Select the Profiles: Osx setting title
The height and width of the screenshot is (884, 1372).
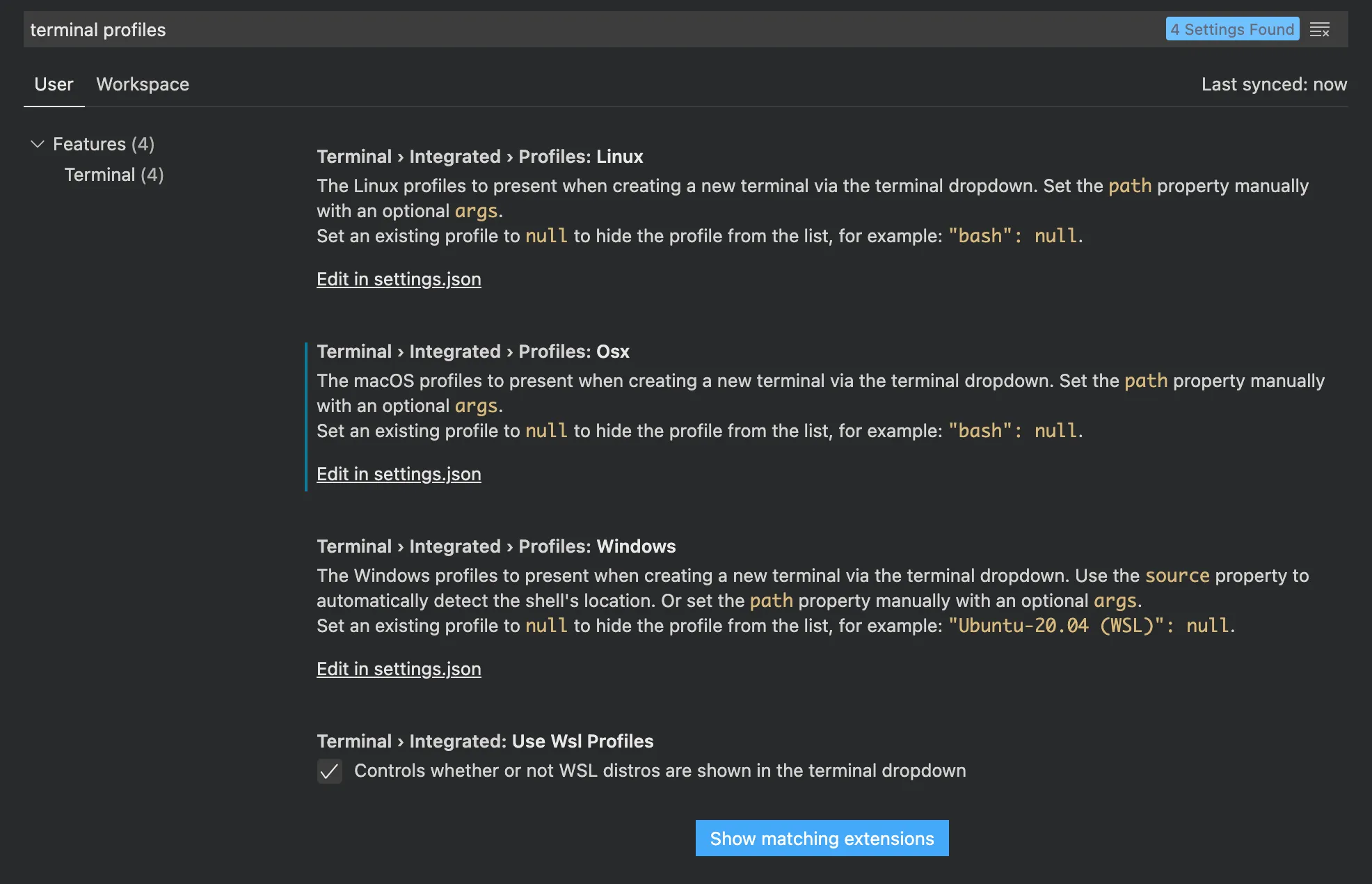472,352
